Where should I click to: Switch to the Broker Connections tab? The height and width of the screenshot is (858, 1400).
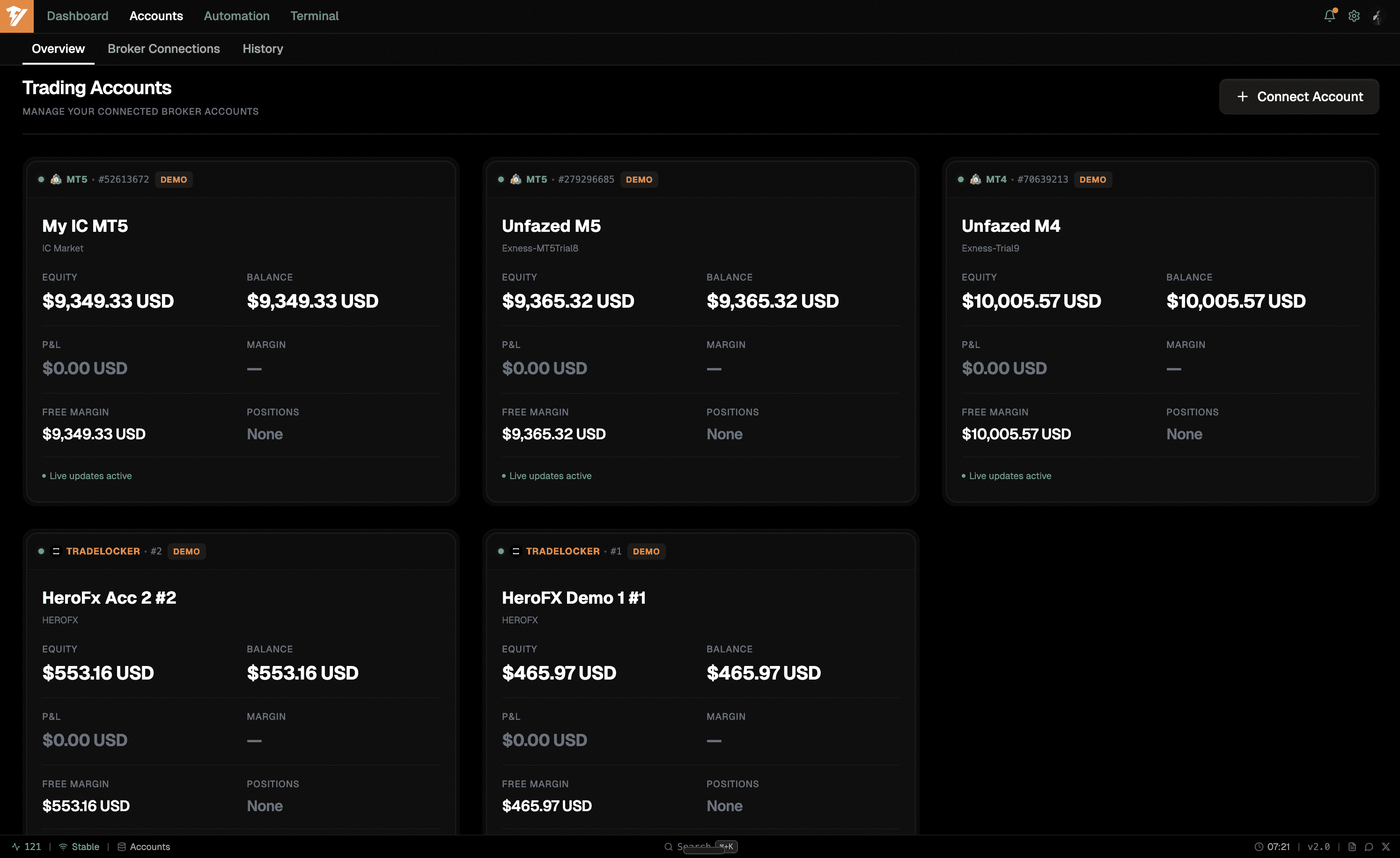[163, 49]
